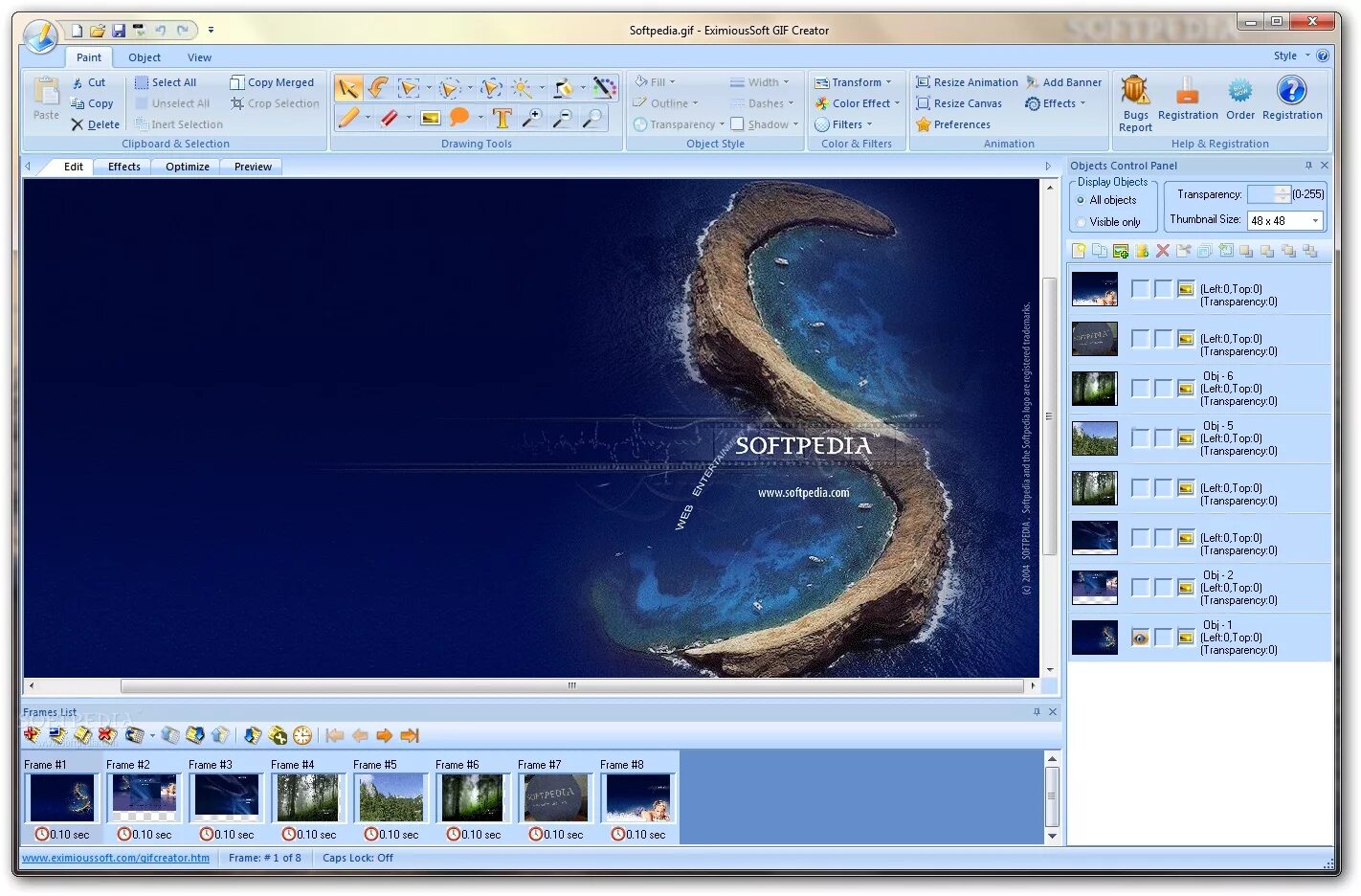1361x896 pixels.
Task: Click Select All button
Action: pyautogui.click(x=166, y=82)
